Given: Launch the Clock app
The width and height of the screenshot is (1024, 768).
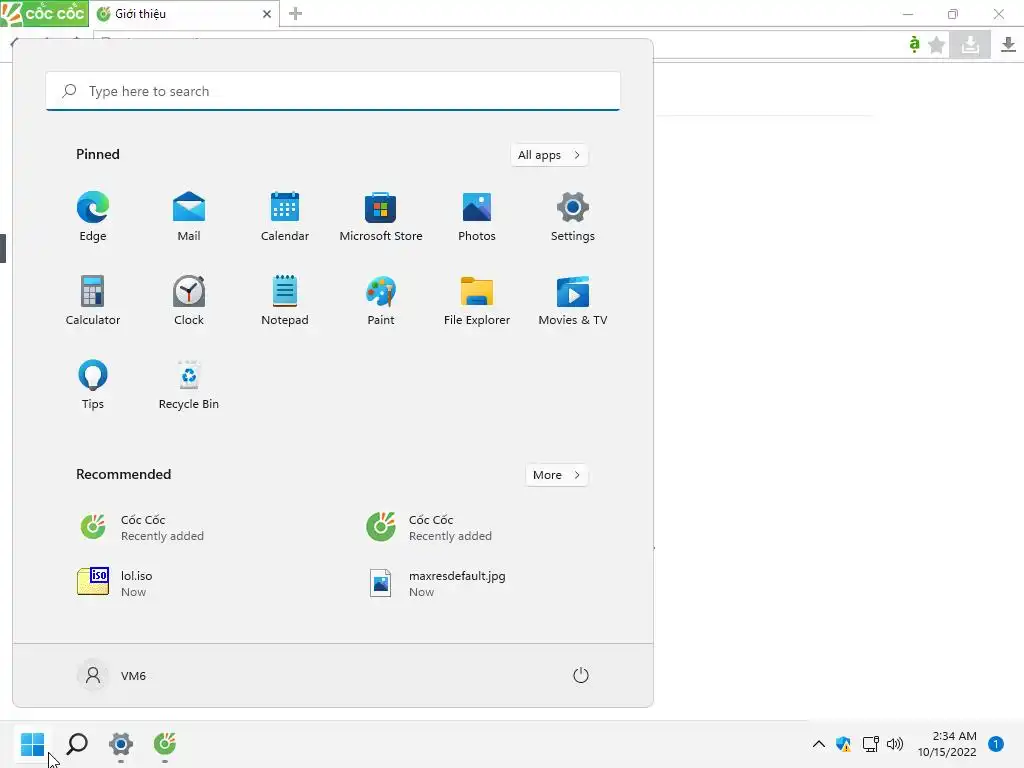Looking at the screenshot, I should point(189,300).
